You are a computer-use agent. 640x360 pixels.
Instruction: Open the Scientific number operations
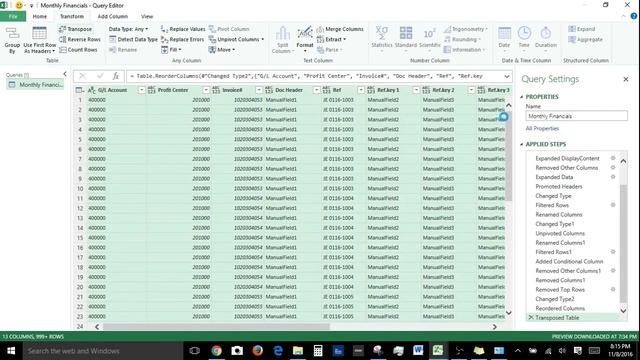[429, 39]
